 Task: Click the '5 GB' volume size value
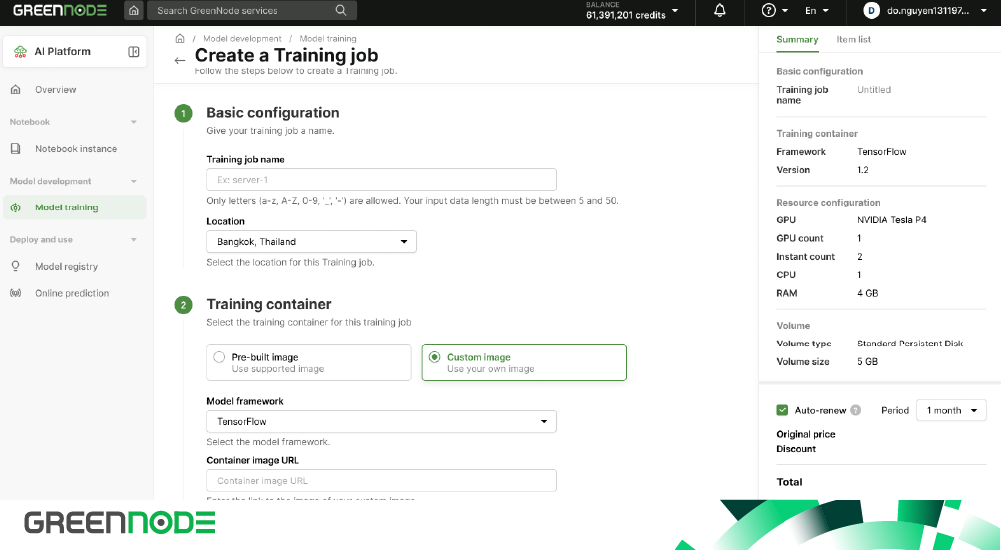[868, 361]
